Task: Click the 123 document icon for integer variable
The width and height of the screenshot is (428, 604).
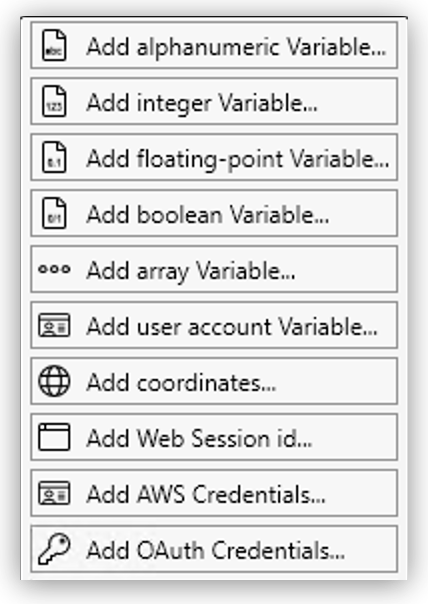Action: click(54, 101)
